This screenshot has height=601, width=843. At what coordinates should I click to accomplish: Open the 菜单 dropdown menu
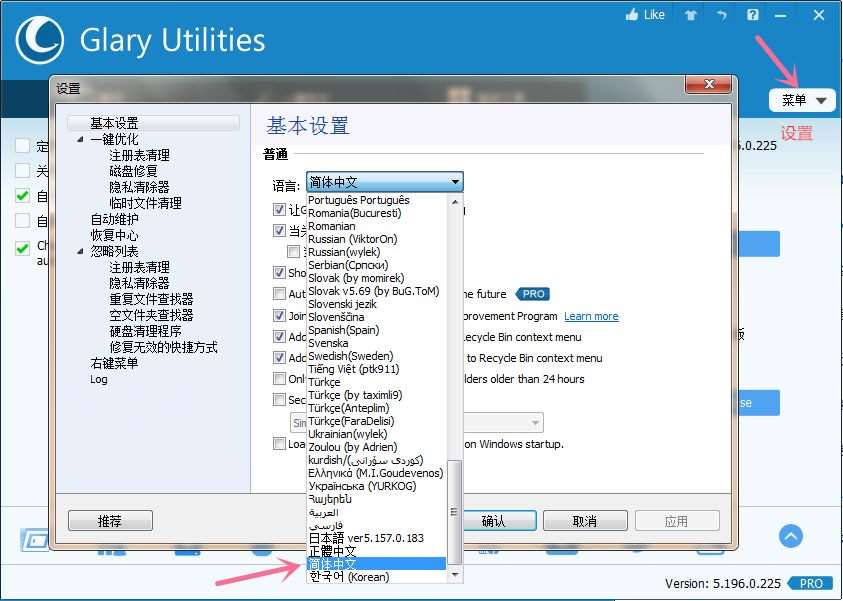pyautogui.click(x=802, y=100)
